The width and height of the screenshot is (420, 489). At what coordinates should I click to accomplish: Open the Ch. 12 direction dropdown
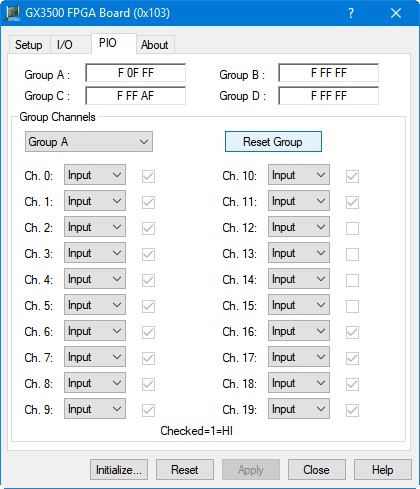[299, 226]
